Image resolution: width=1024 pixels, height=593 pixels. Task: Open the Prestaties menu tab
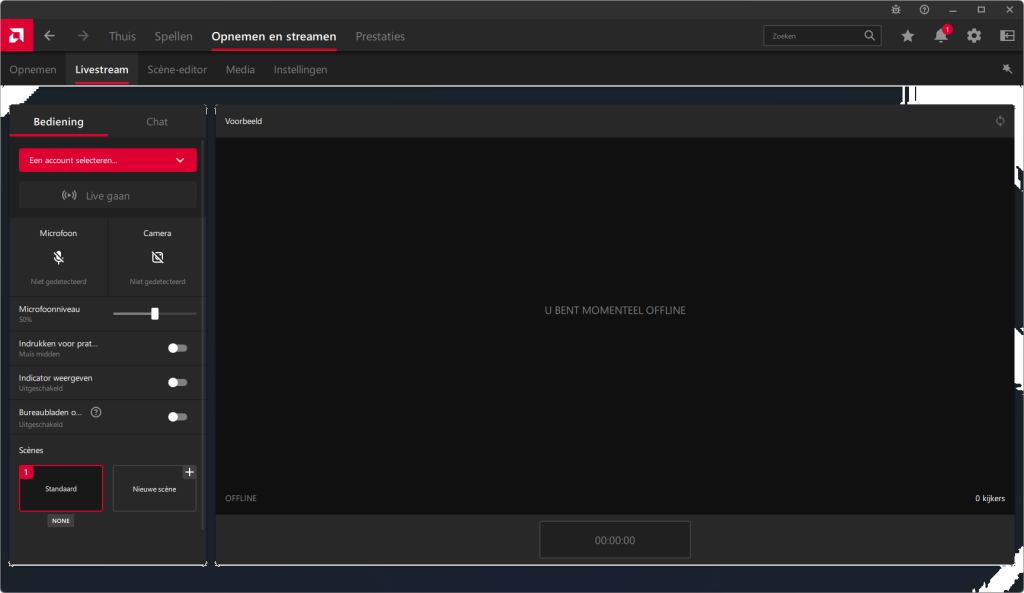tap(380, 36)
